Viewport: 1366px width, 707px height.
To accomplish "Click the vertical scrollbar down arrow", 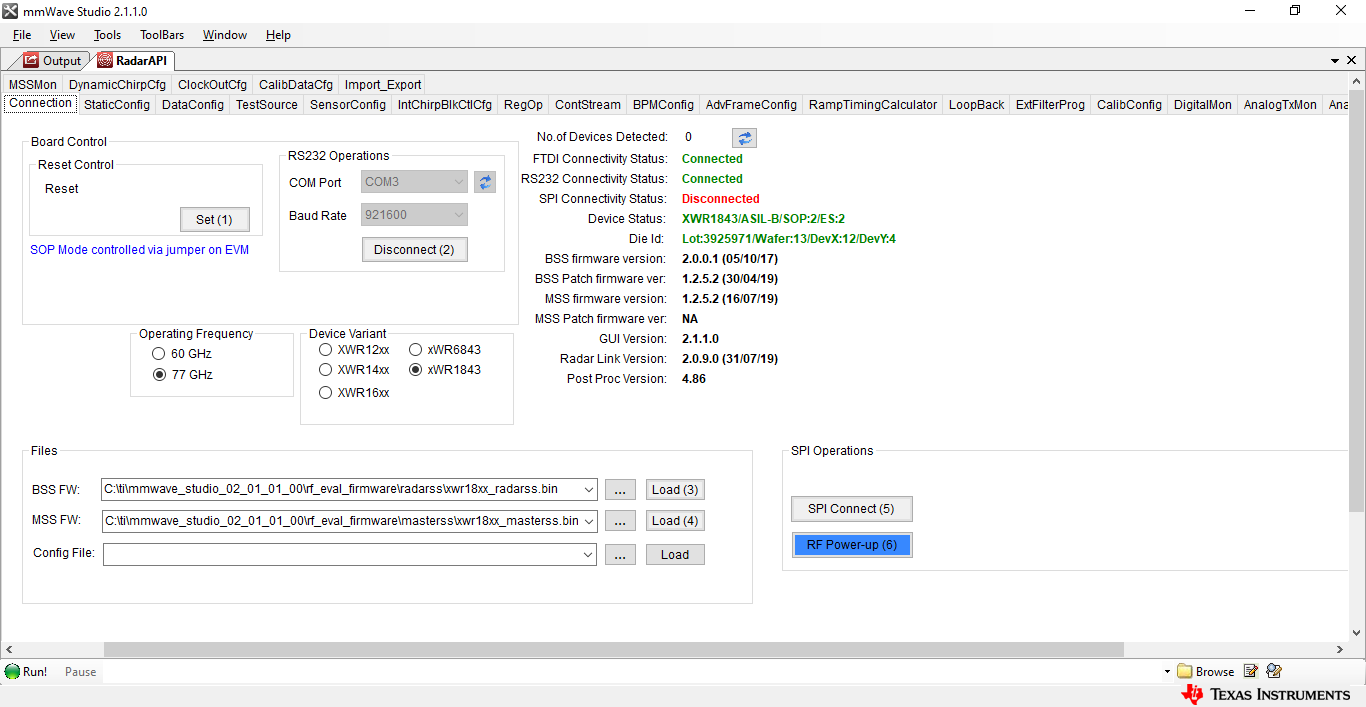I will coord(1357,633).
